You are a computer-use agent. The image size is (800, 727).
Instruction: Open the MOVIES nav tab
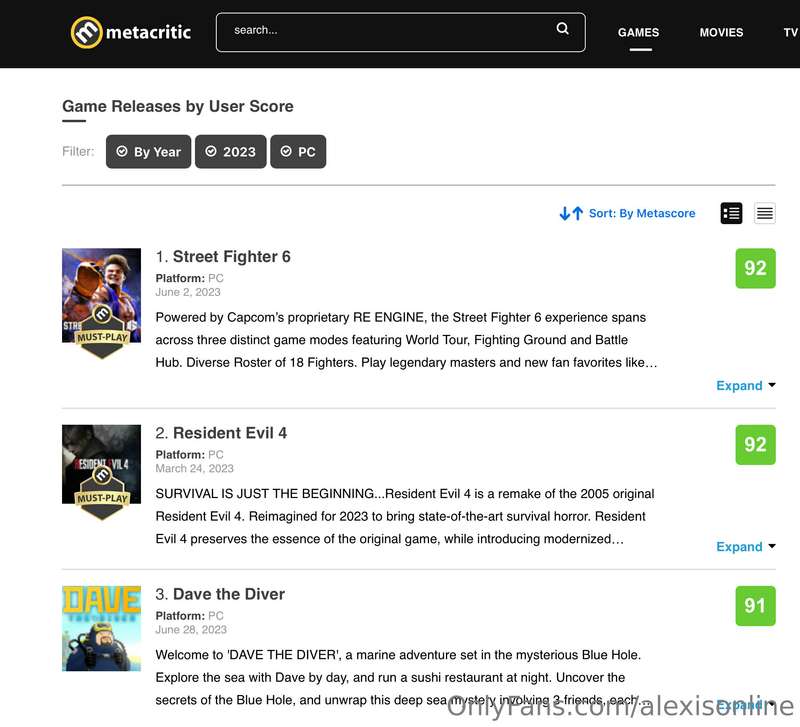click(721, 32)
